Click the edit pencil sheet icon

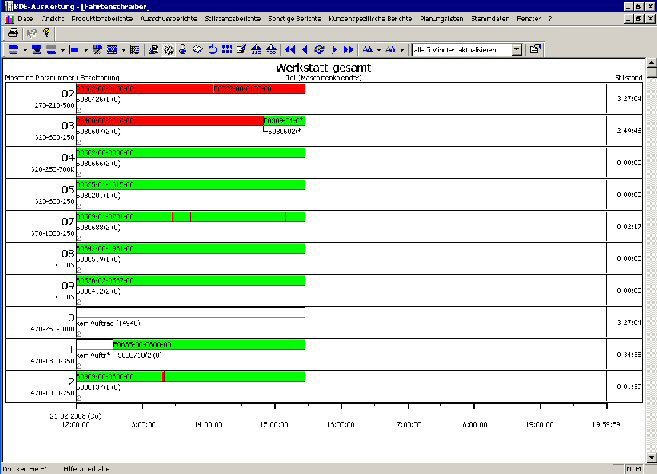241,50
